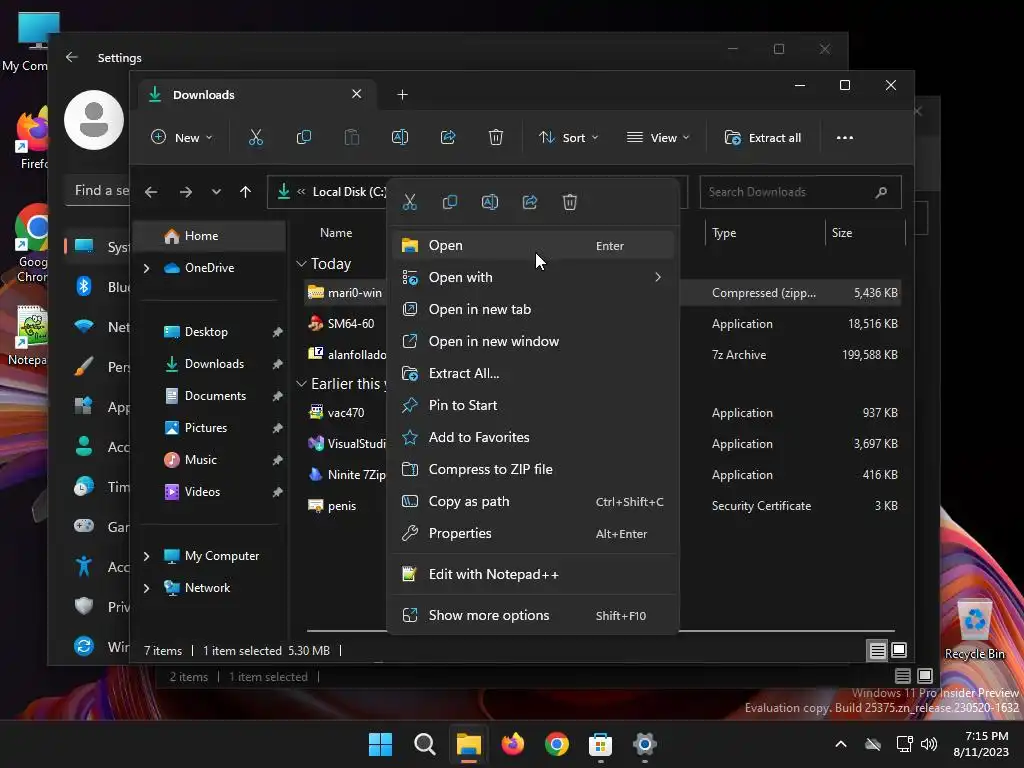Open taskbar Search
The width and height of the screenshot is (1024, 768).
[x=424, y=744]
